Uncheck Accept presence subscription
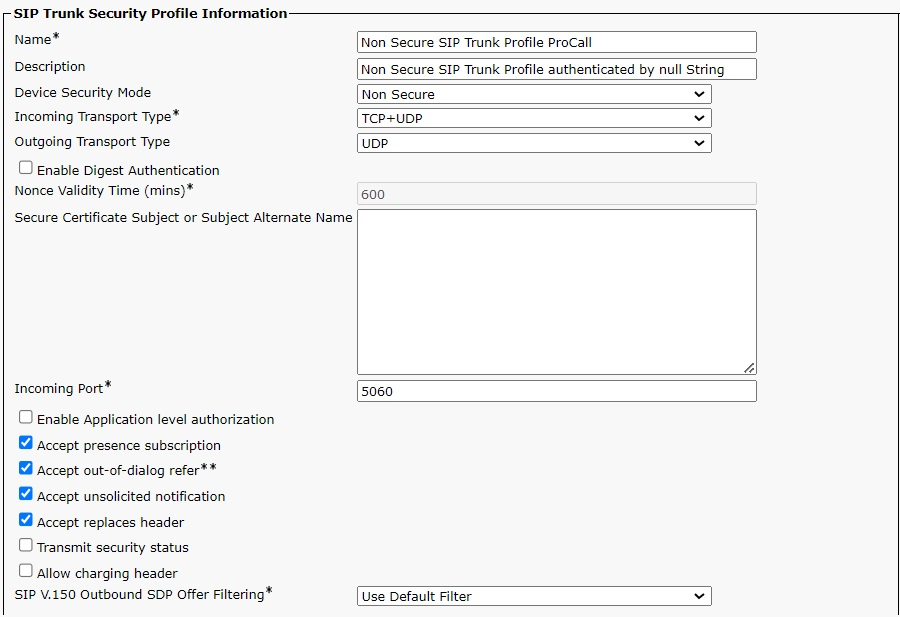The height and width of the screenshot is (617, 900). pyautogui.click(x=26, y=443)
